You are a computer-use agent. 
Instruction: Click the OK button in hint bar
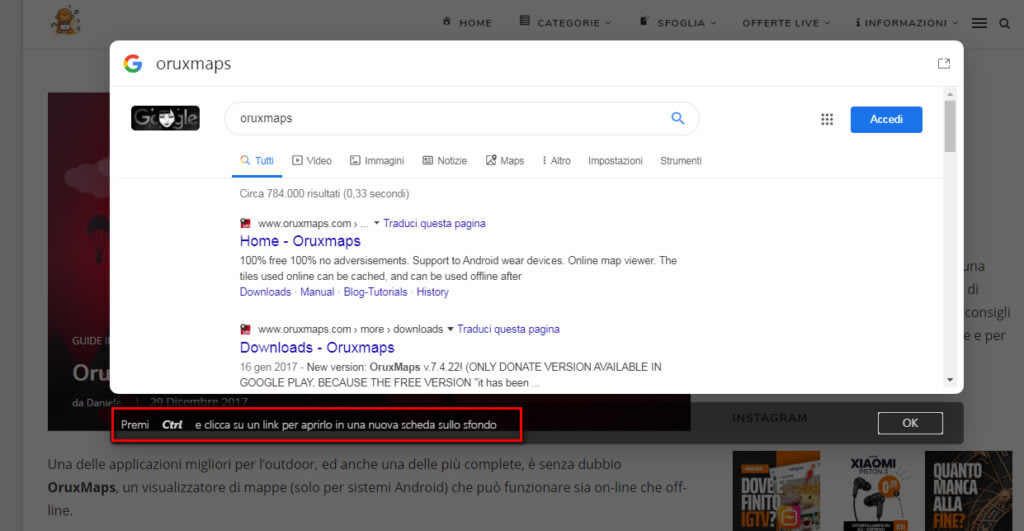[910, 423]
